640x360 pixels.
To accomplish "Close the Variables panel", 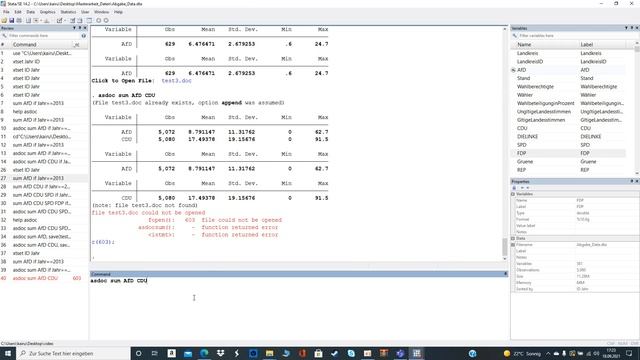I will click(637, 28).
